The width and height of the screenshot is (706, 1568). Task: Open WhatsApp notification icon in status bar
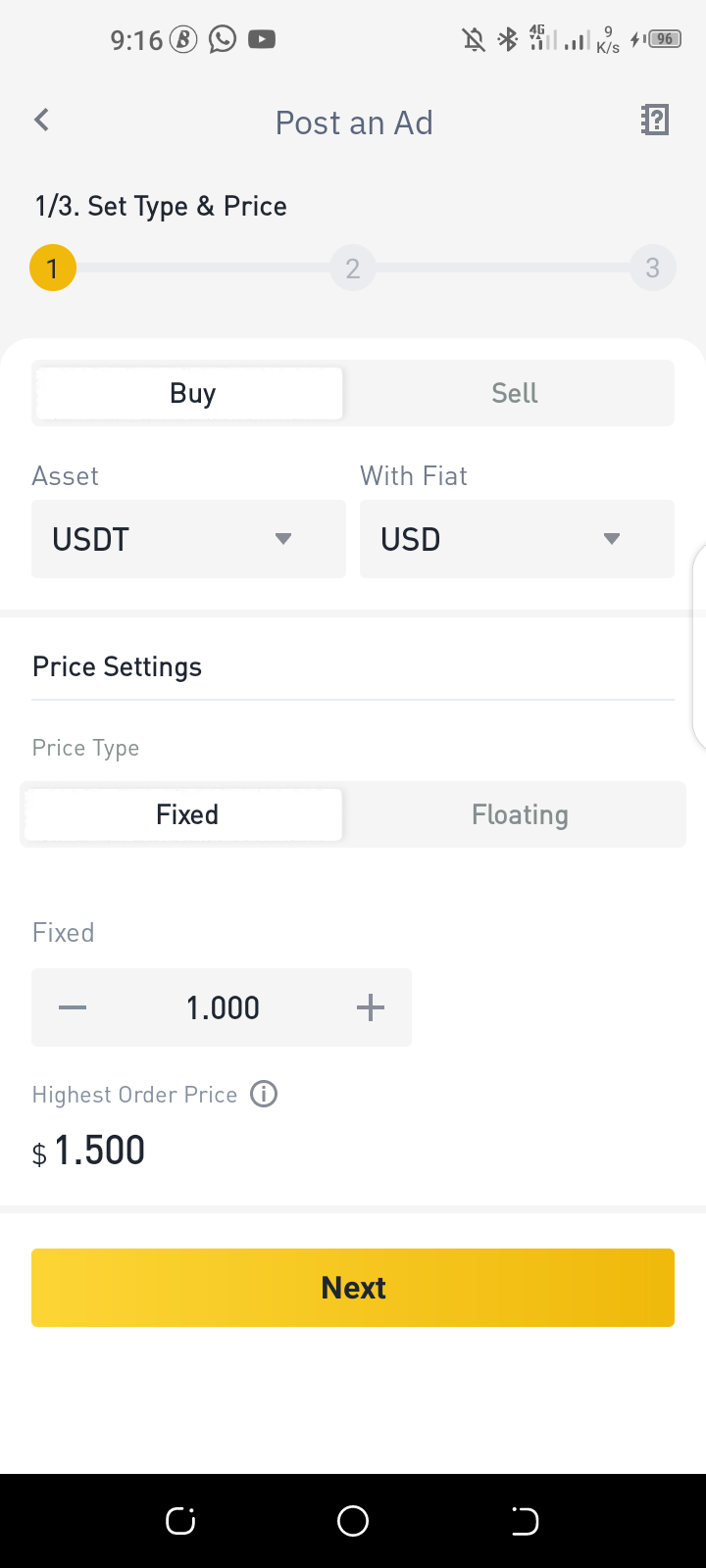pos(223,39)
